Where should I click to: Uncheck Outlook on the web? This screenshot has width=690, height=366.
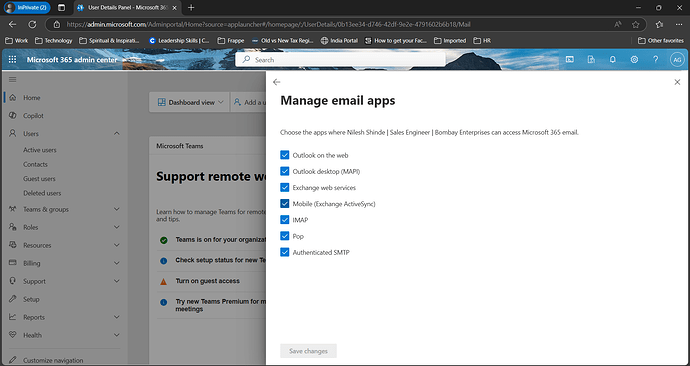(x=285, y=155)
